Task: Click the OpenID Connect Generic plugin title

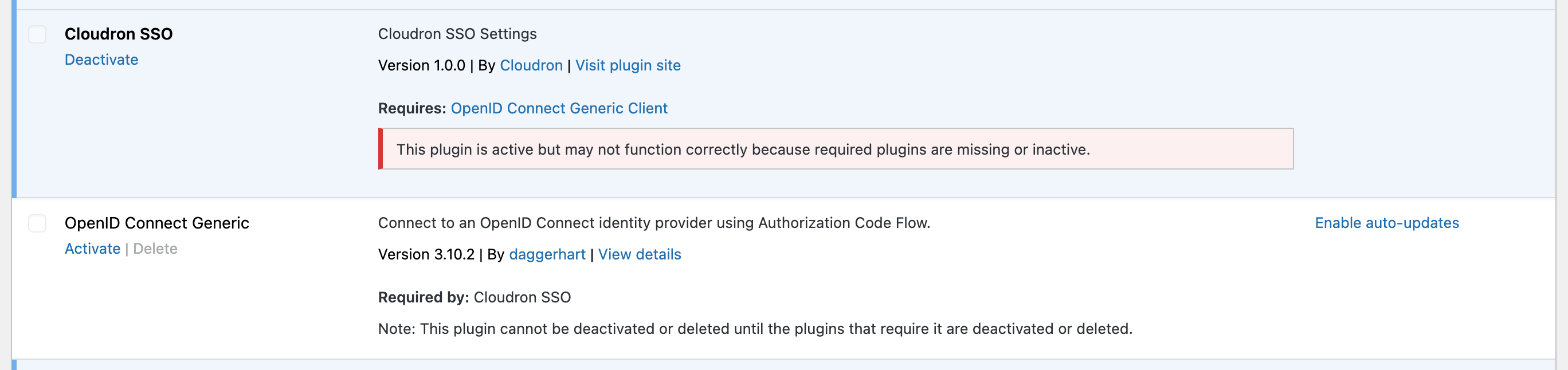Action: coord(156,223)
